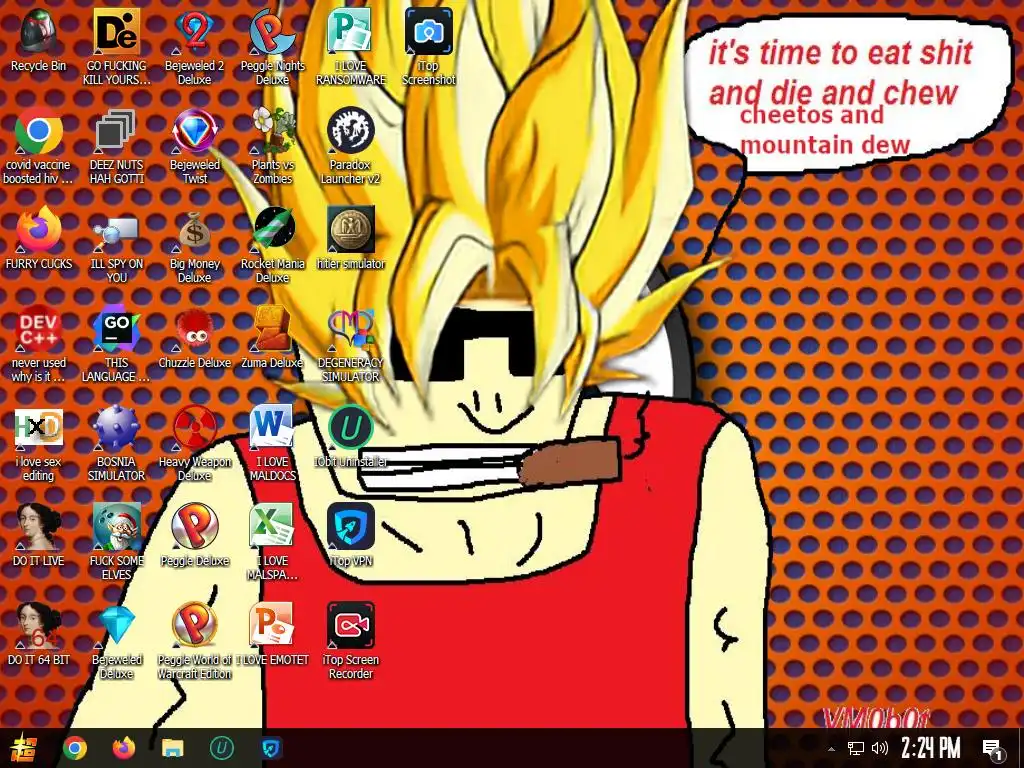Open the notification center icon
1024x768 pixels.
pyautogui.click(x=993, y=749)
